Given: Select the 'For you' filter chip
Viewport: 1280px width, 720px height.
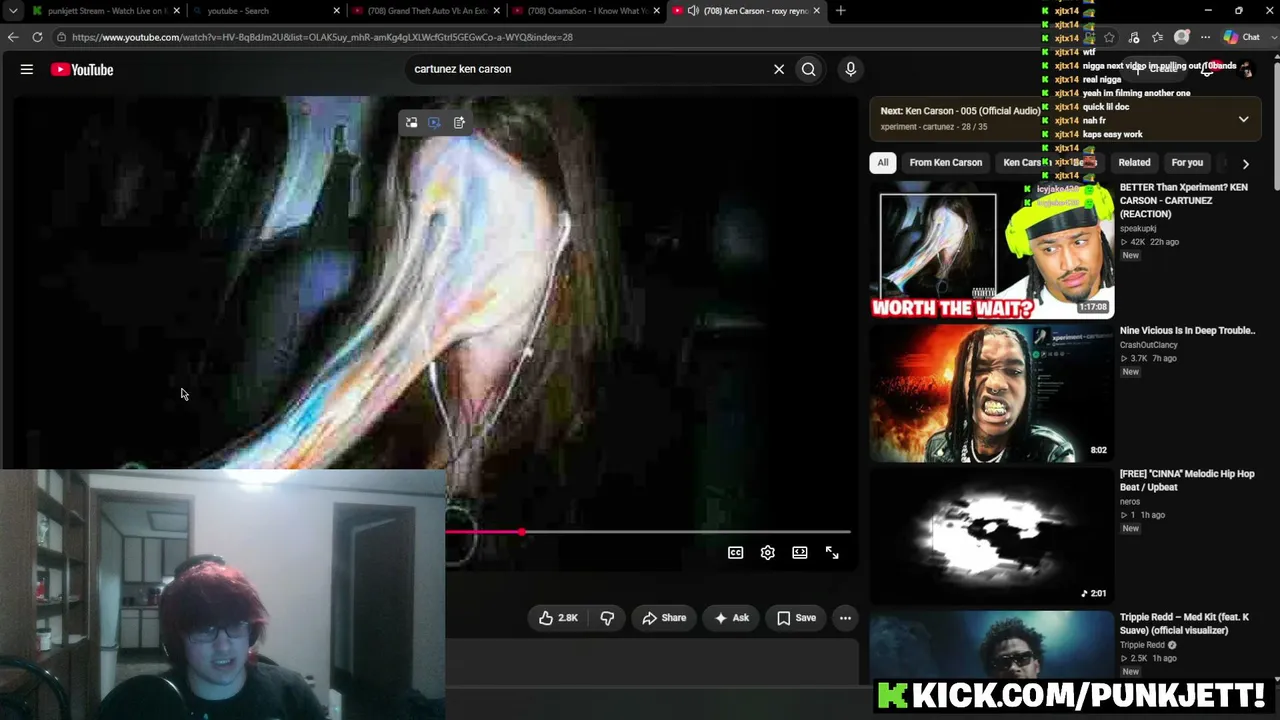Looking at the screenshot, I should click(1187, 163).
